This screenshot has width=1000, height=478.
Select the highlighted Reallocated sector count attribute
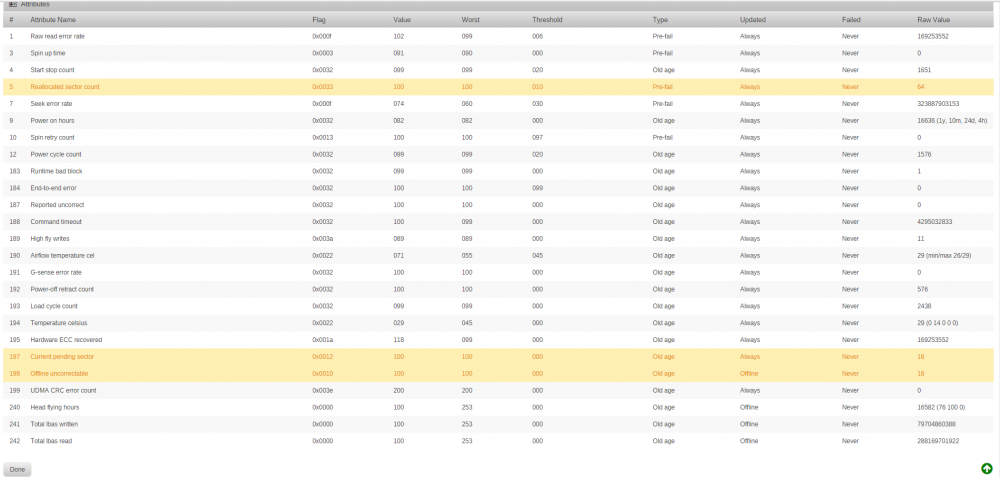(x=65, y=87)
